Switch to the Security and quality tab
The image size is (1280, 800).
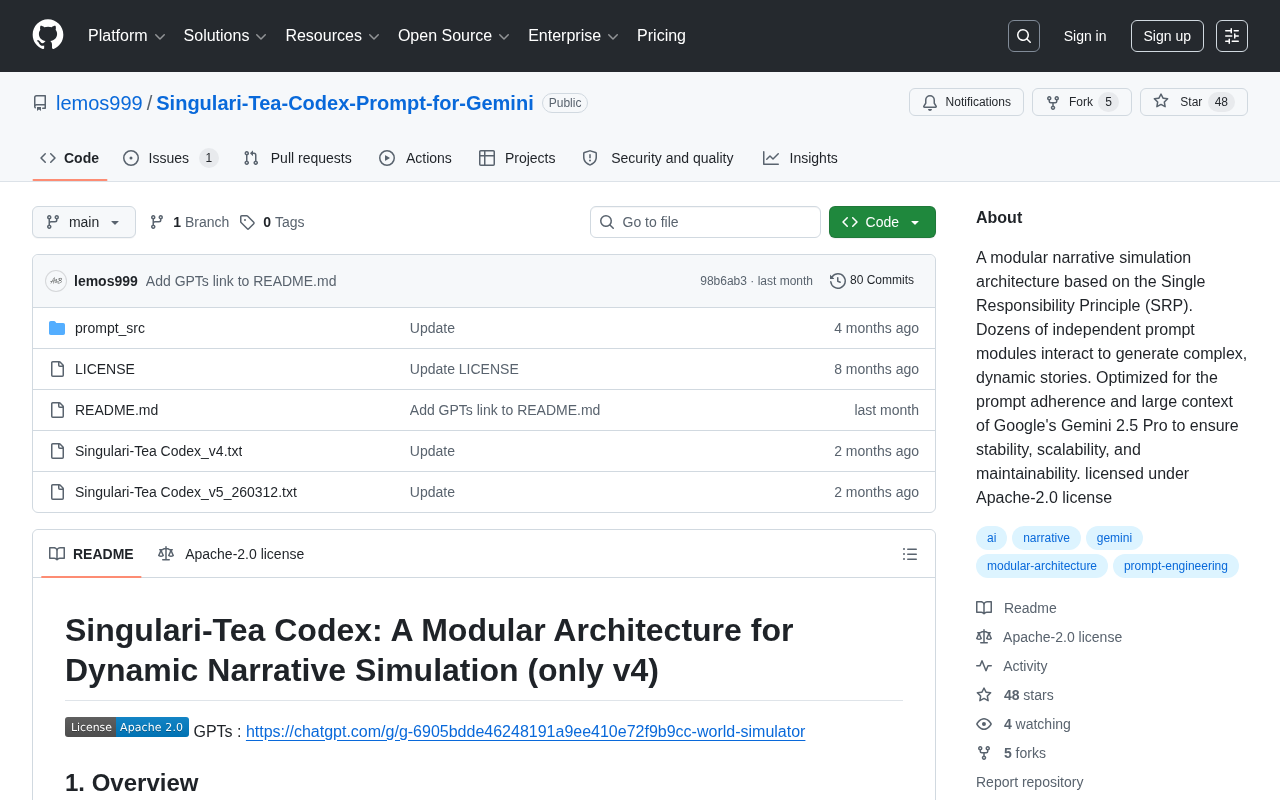click(658, 158)
